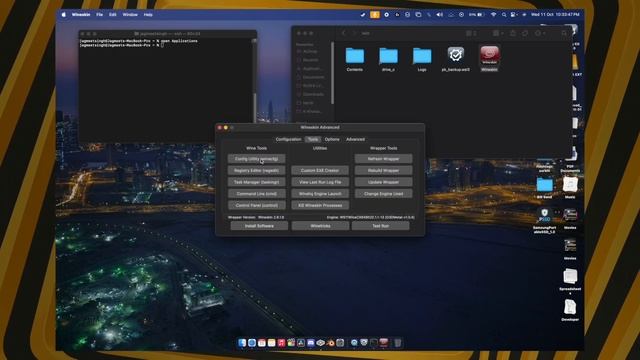
Task: Click the volume icon in menu bar
Action: (x=440, y=14)
